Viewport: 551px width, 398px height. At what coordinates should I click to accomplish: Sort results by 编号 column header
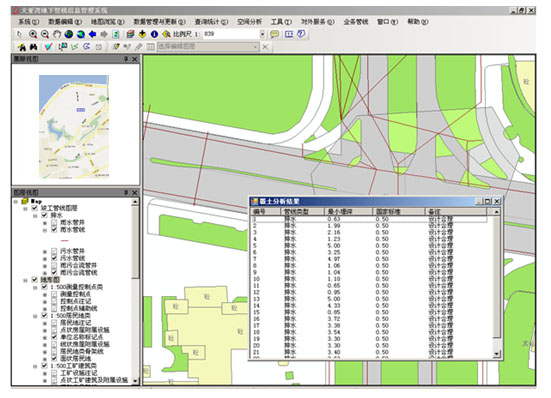pos(266,211)
